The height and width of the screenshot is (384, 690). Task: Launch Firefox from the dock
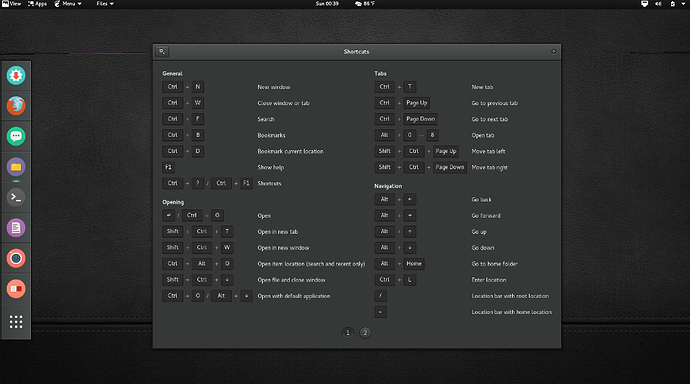click(x=16, y=106)
